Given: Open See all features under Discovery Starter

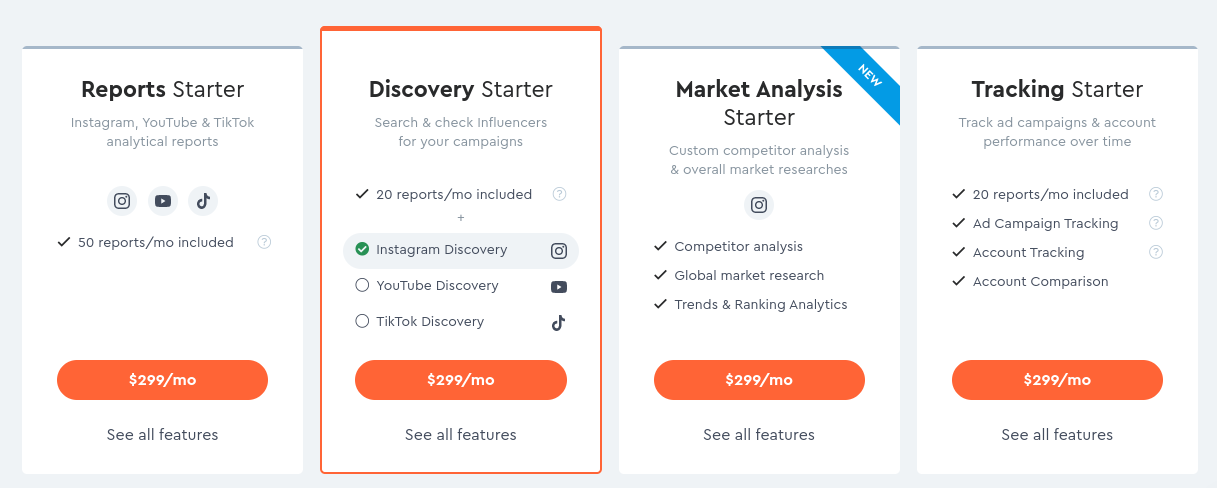Looking at the screenshot, I should pos(461,435).
